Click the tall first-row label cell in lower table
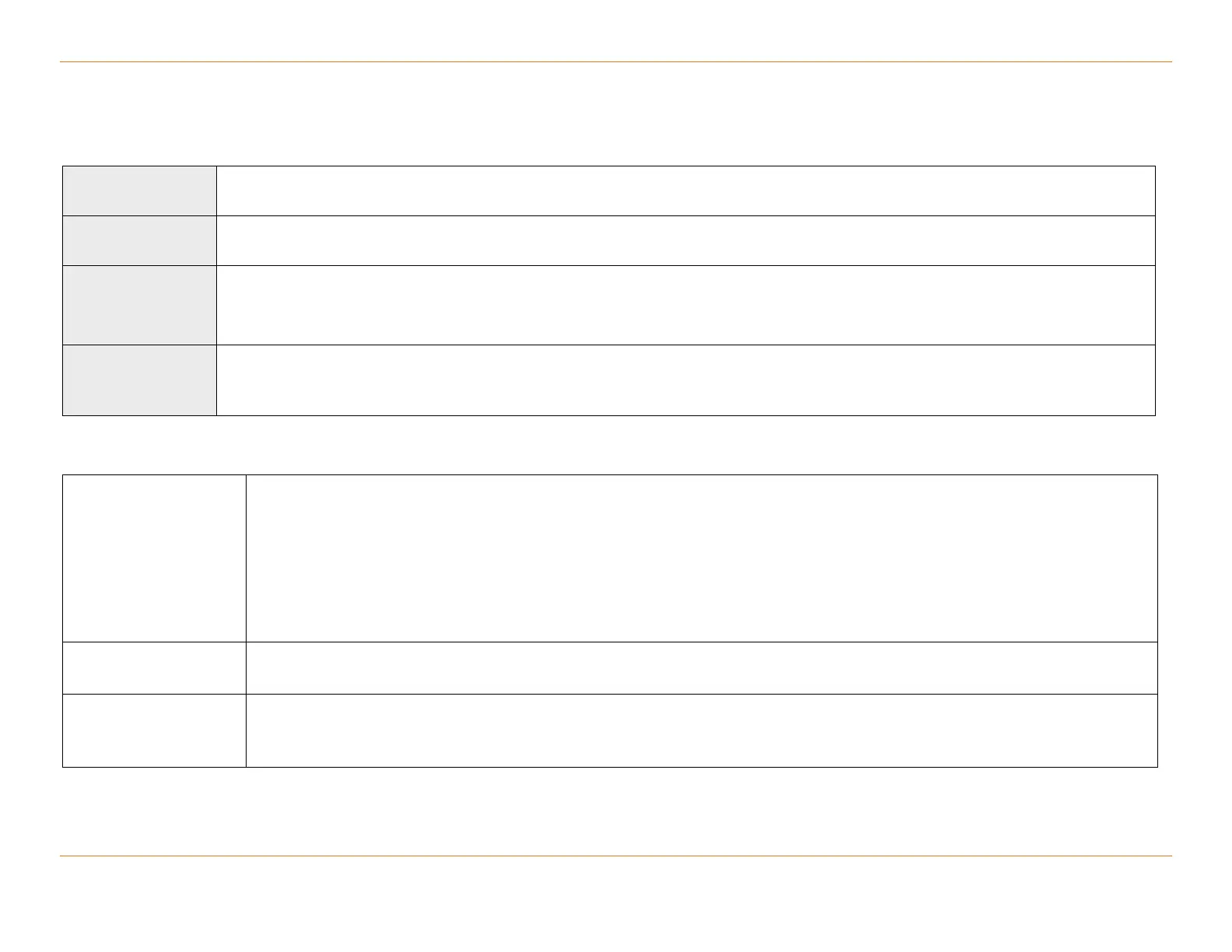1232x952 pixels. 154,558
